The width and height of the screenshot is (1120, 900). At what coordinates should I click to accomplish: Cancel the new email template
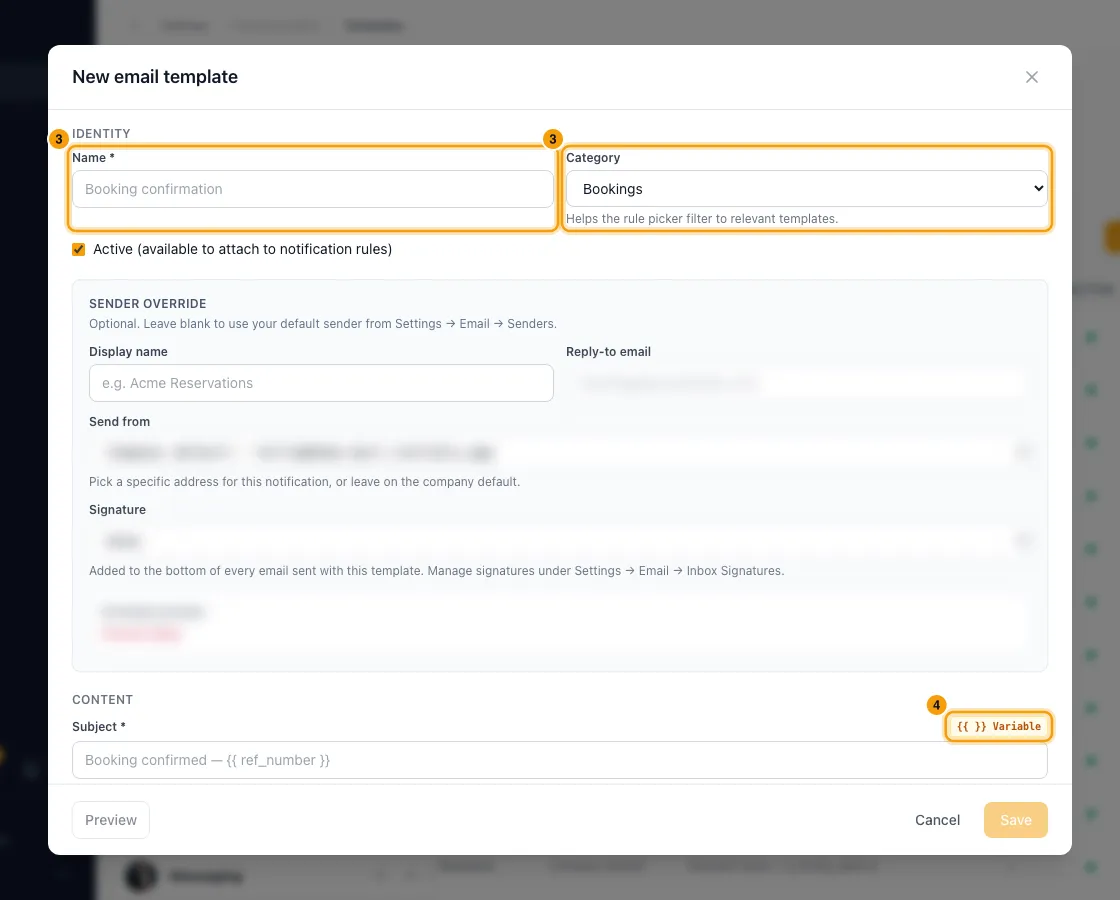(937, 820)
